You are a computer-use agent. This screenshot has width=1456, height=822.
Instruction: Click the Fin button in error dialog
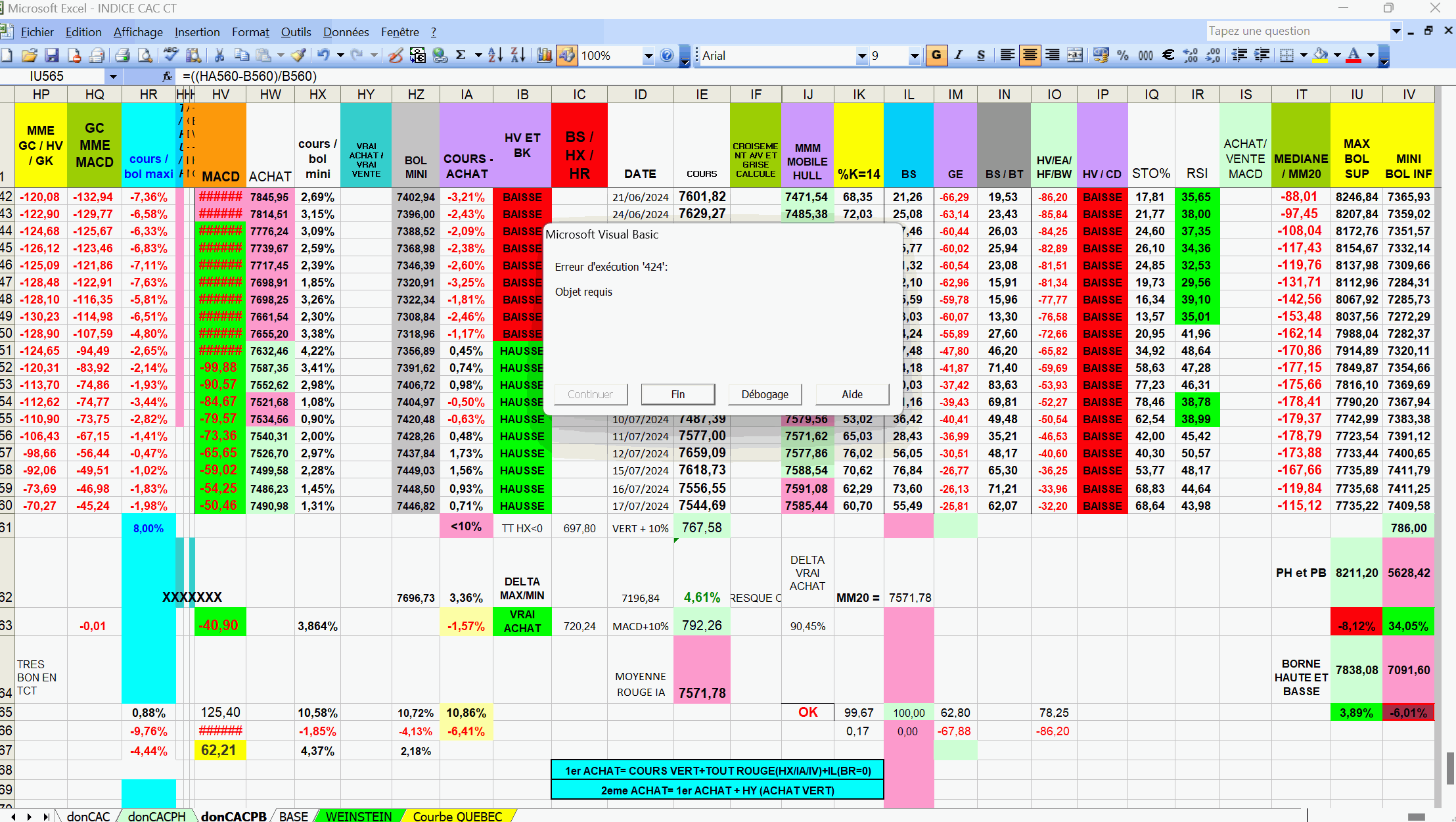(677, 394)
